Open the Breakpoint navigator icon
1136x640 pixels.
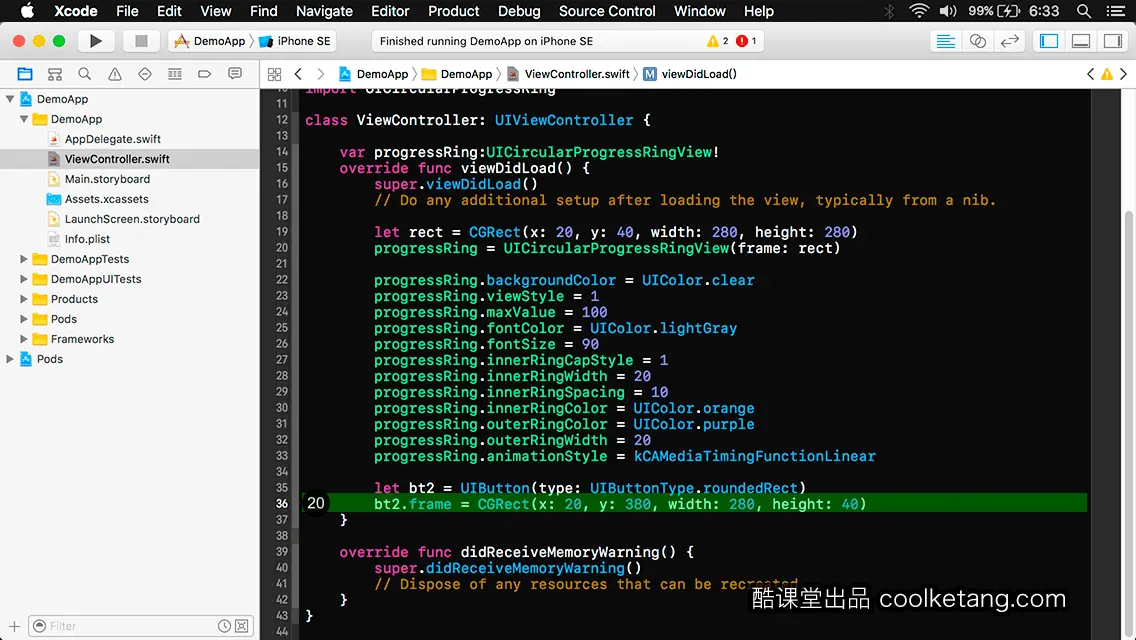(204, 74)
